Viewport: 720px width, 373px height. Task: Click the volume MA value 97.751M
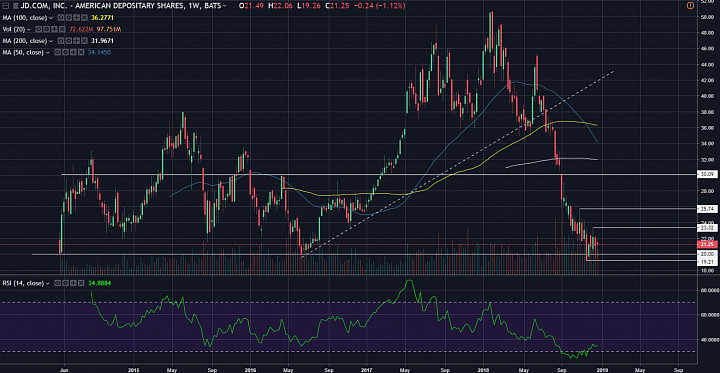pyautogui.click(x=109, y=29)
